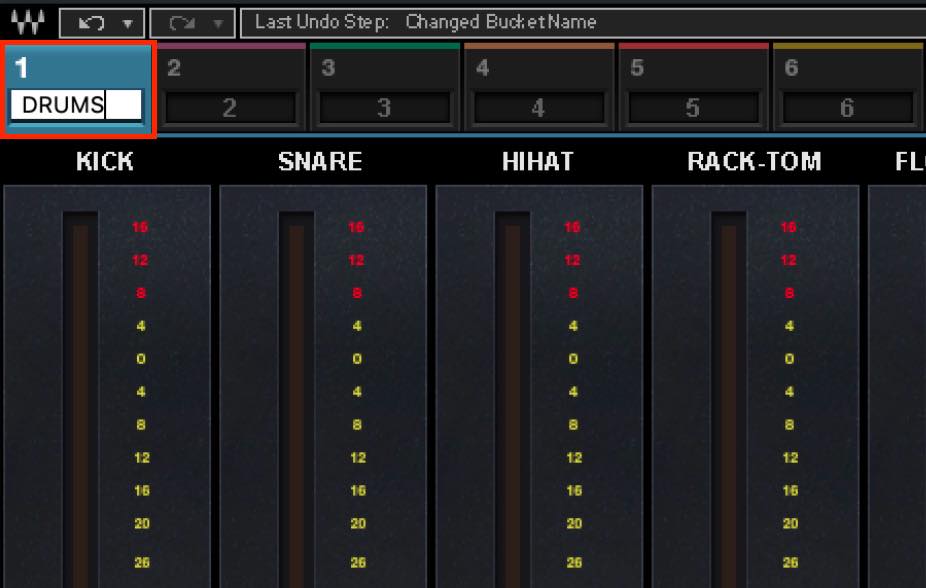The width and height of the screenshot is (926, 588).
Task: Click the redo arrow button
Action: pyautogui.click(x=182, y=24)
